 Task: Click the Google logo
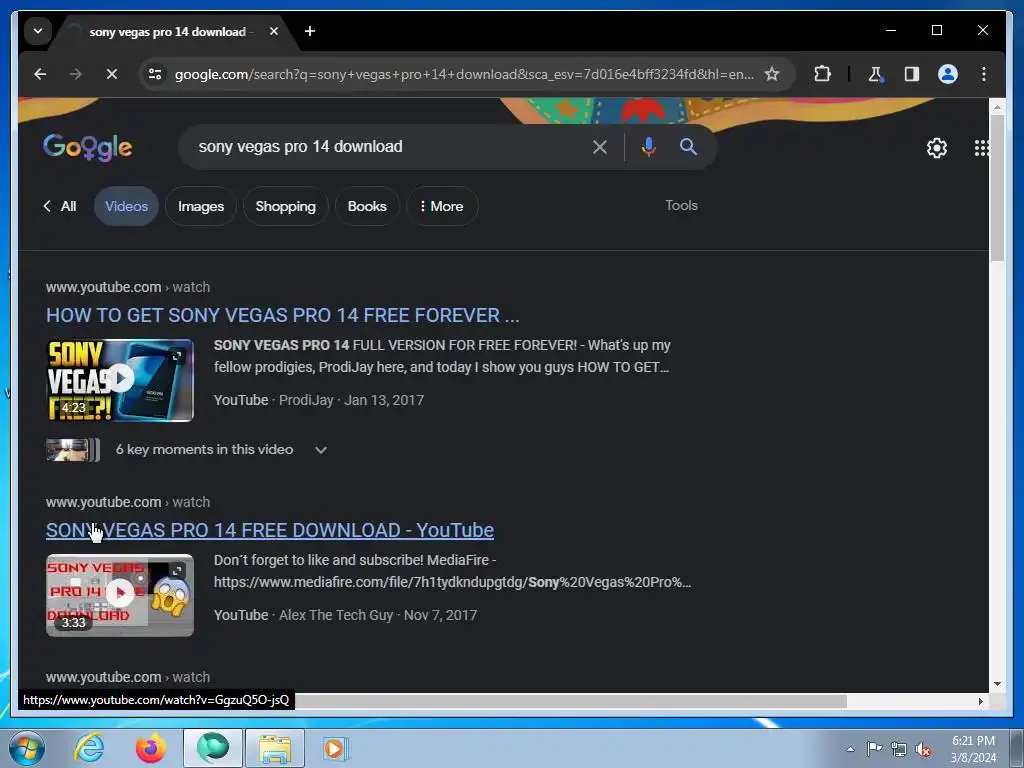click(x=88, y=147)
